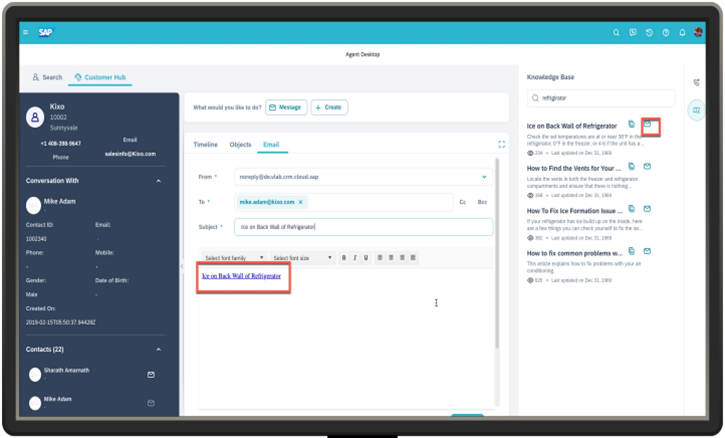Open 'How to fix common problems w...' article
Screen dimensions: 725x438
point(575,253)
